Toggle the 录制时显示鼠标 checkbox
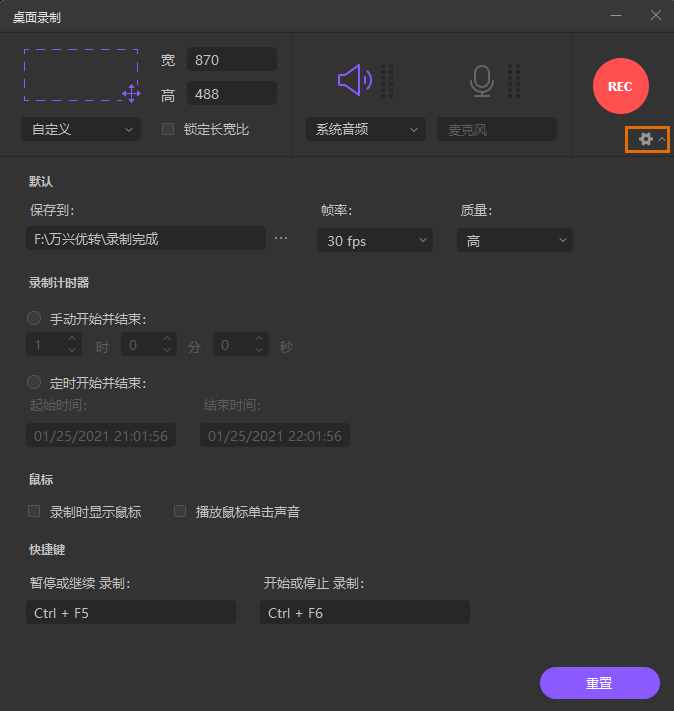Viewport: 674px width, 711px height. click(34, 511)
